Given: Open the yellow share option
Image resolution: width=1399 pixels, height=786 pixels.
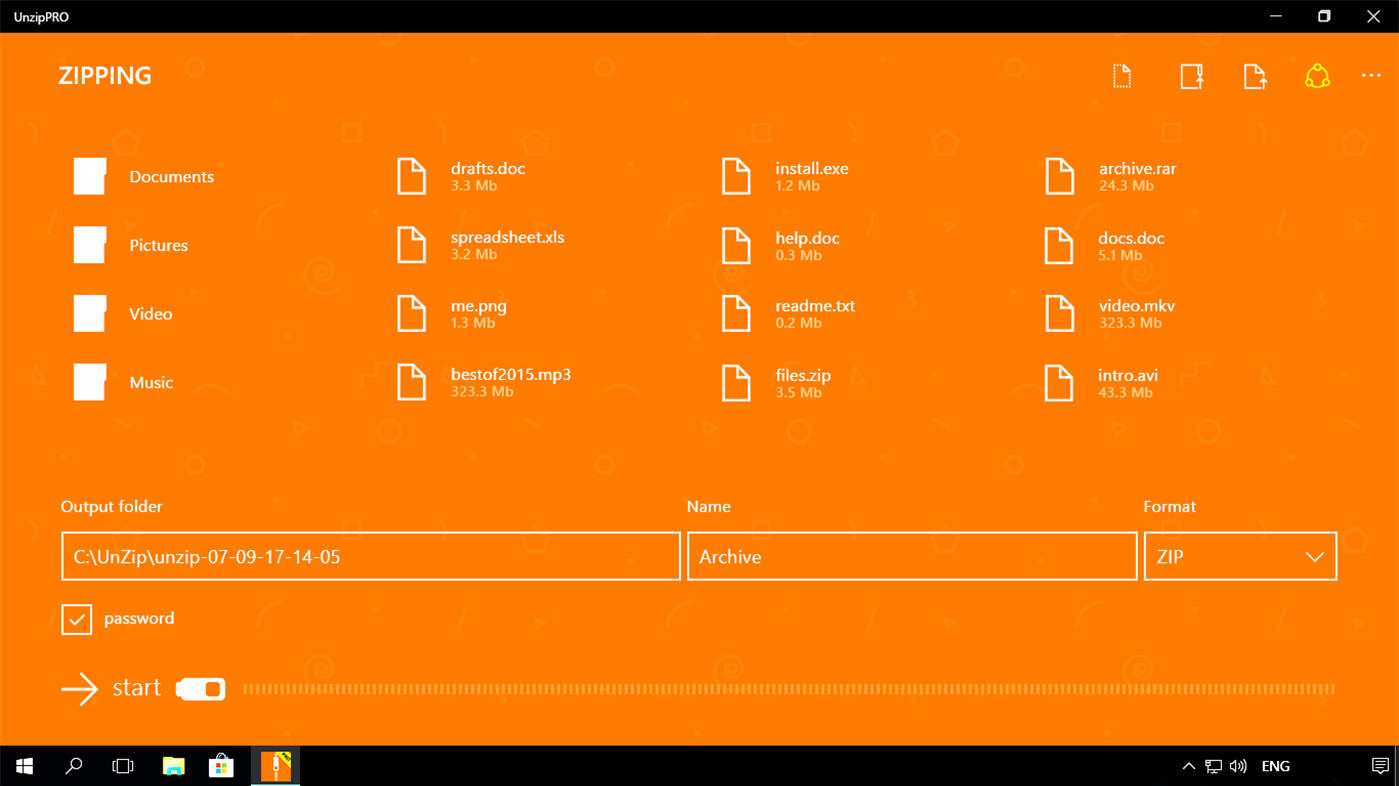Looking at the screenshot, I should [x=1317, y=75].
